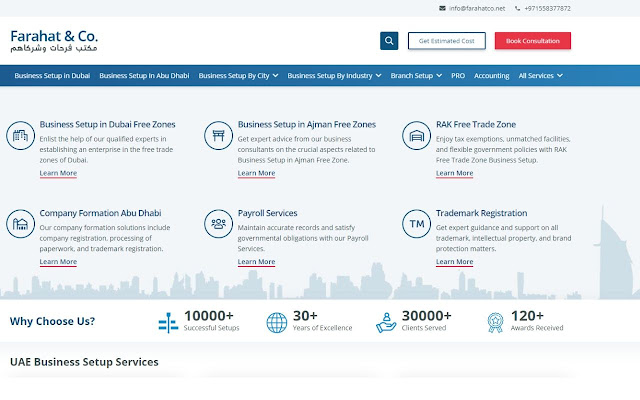Click the RAK Free Trade Zone warehouse icon
Screen dimensions: 640x400
[416, 136]
